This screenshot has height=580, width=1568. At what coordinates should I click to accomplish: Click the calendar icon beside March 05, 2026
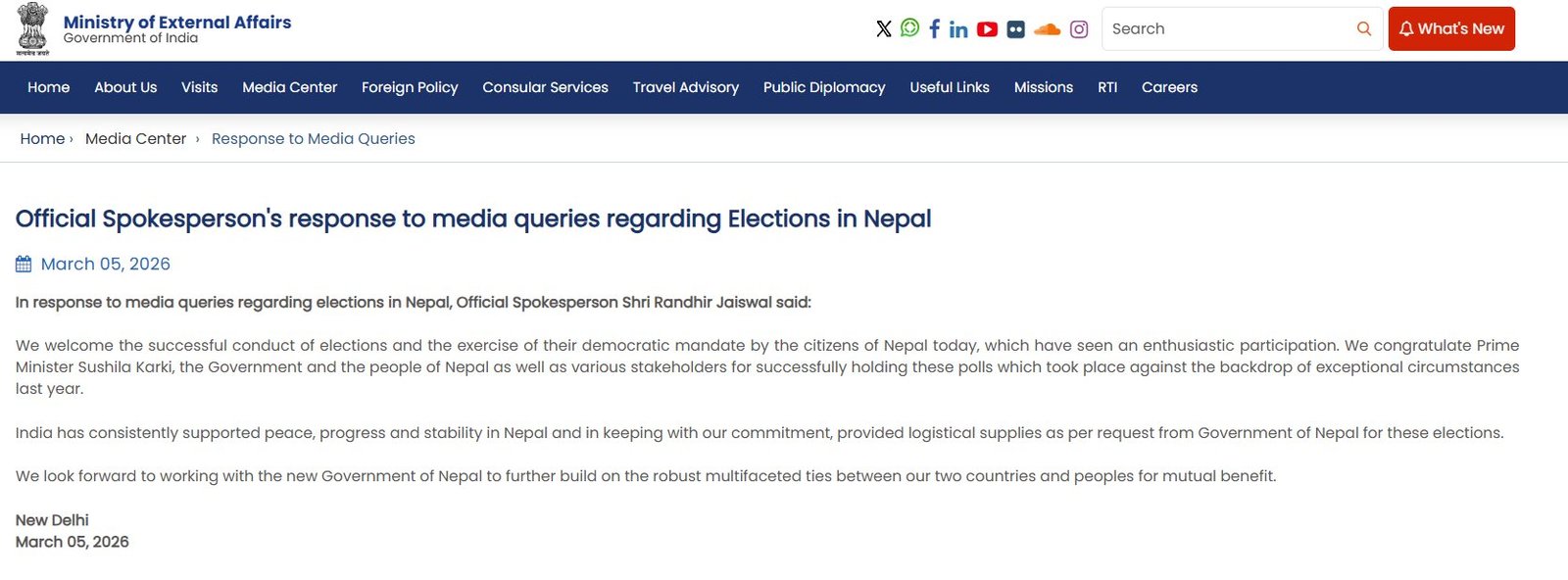click(24, 264)
